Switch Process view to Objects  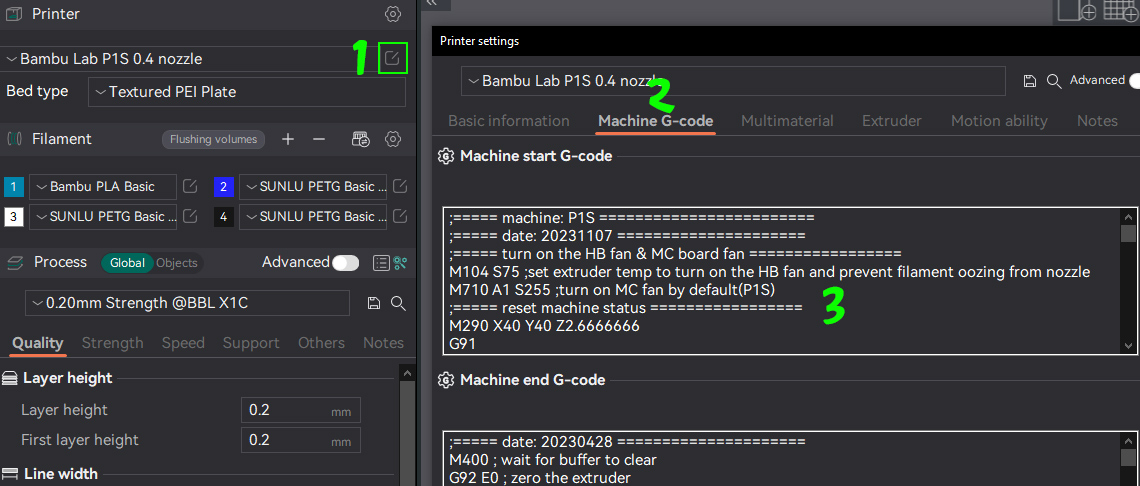tap(177, 263)
